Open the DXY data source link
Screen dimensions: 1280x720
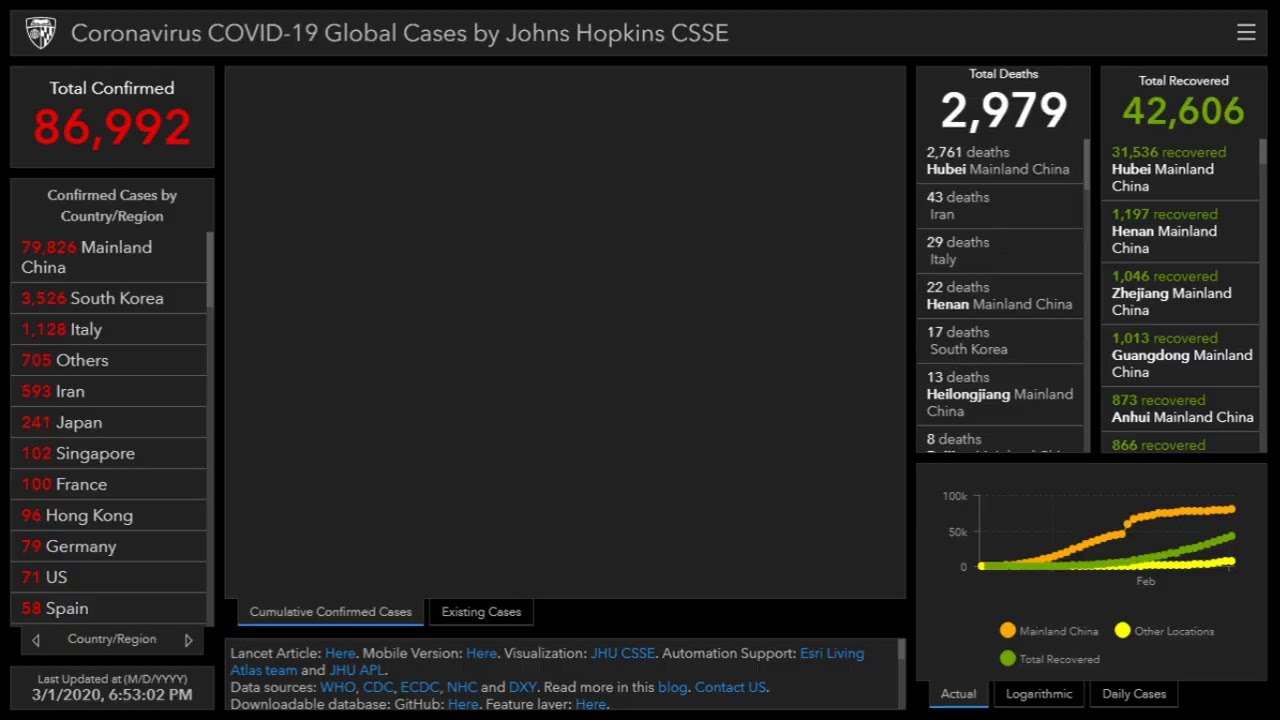click(x=522, y=687)
